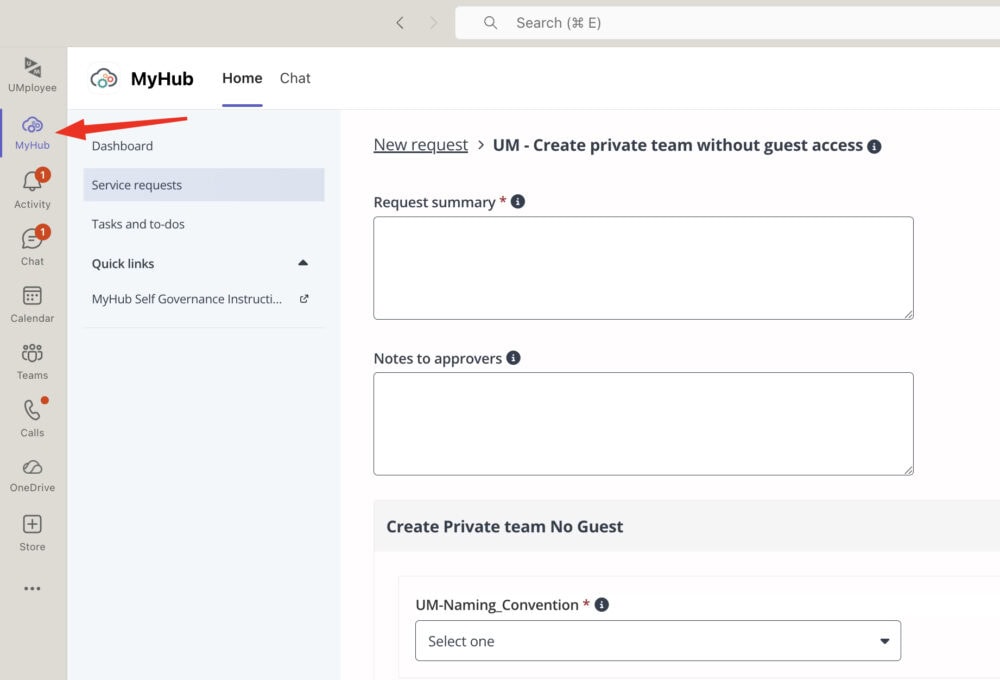Viewport: 1000px width, 680px height.
Task: Click the Create Private team No Guest heading
Action: pyautogui.click(x=504, y=526)
